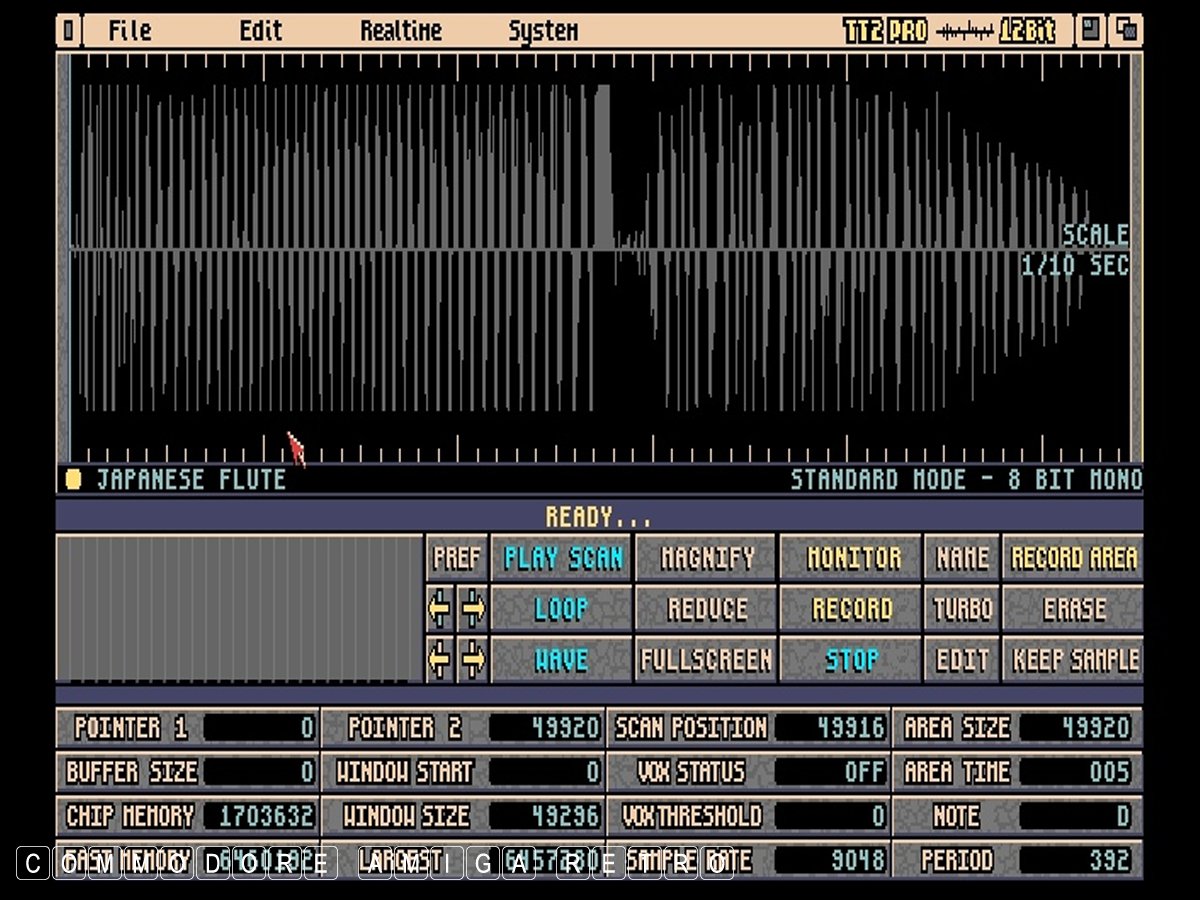Click the KEEP SAMPLE button
The image size is (1200, 900).
pos(1074,660)
